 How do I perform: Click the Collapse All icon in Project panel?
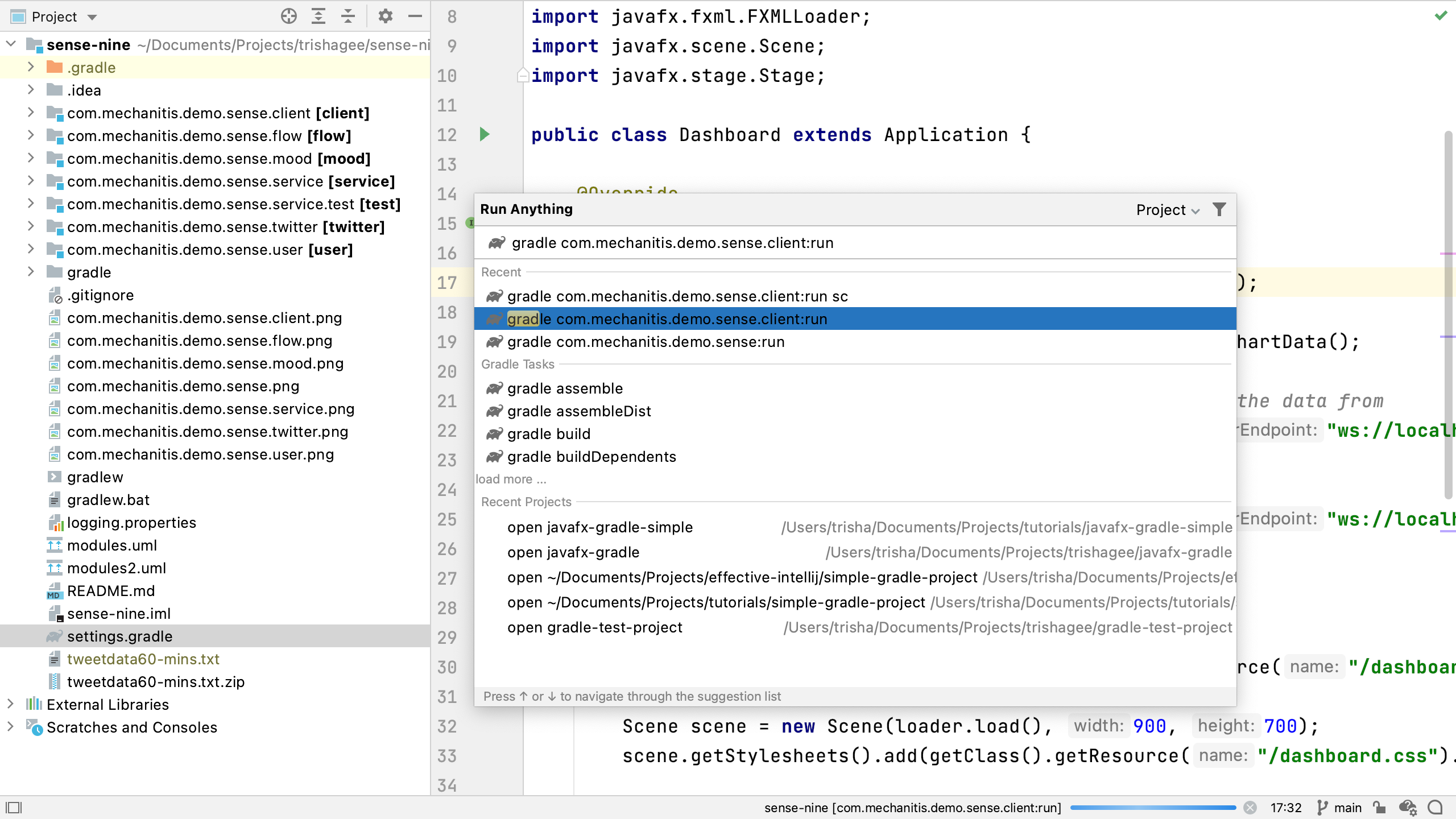(x=348, y=16)
